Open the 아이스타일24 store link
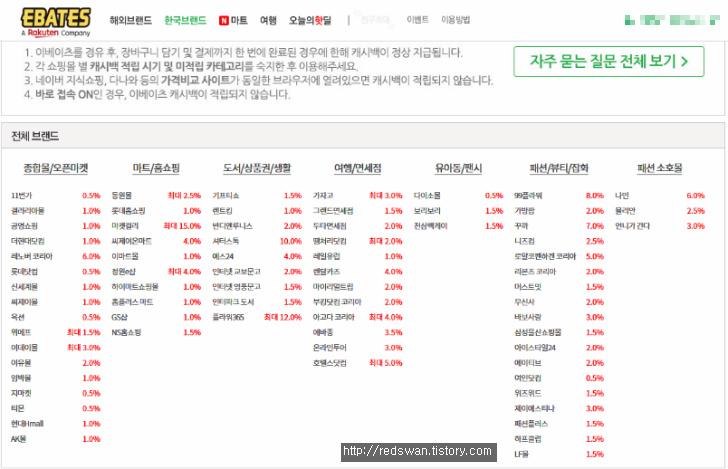 535,348
